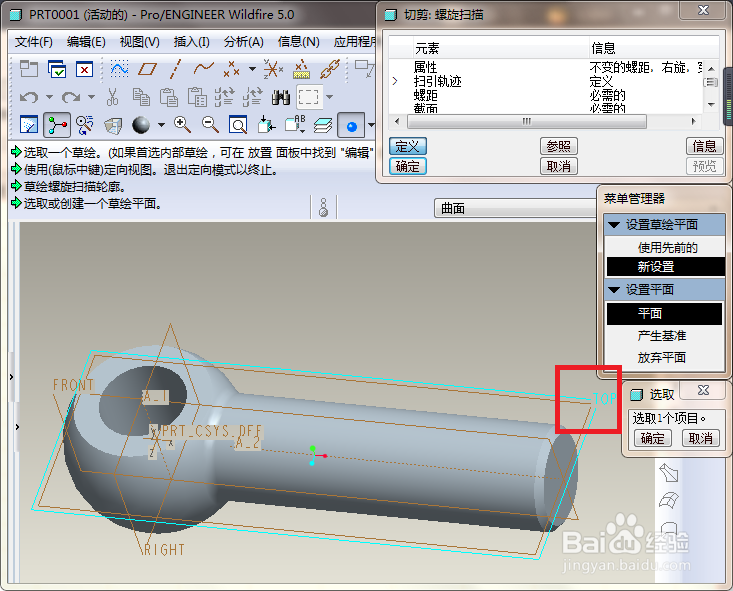Open datum point type dropdown arrow

(x=252, y=69)
